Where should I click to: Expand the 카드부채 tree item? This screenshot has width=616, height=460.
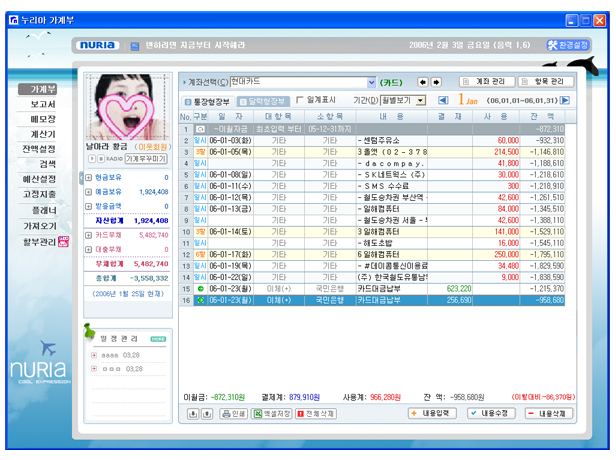click(89, 234)
